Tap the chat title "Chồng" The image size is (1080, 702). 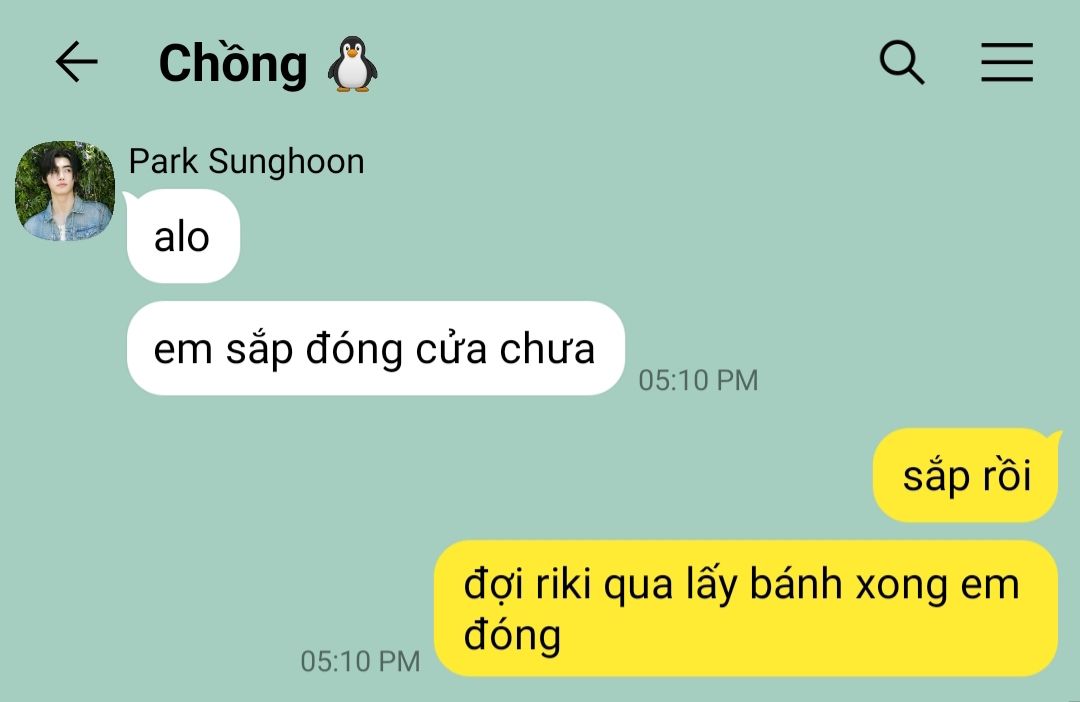[233, 62]
